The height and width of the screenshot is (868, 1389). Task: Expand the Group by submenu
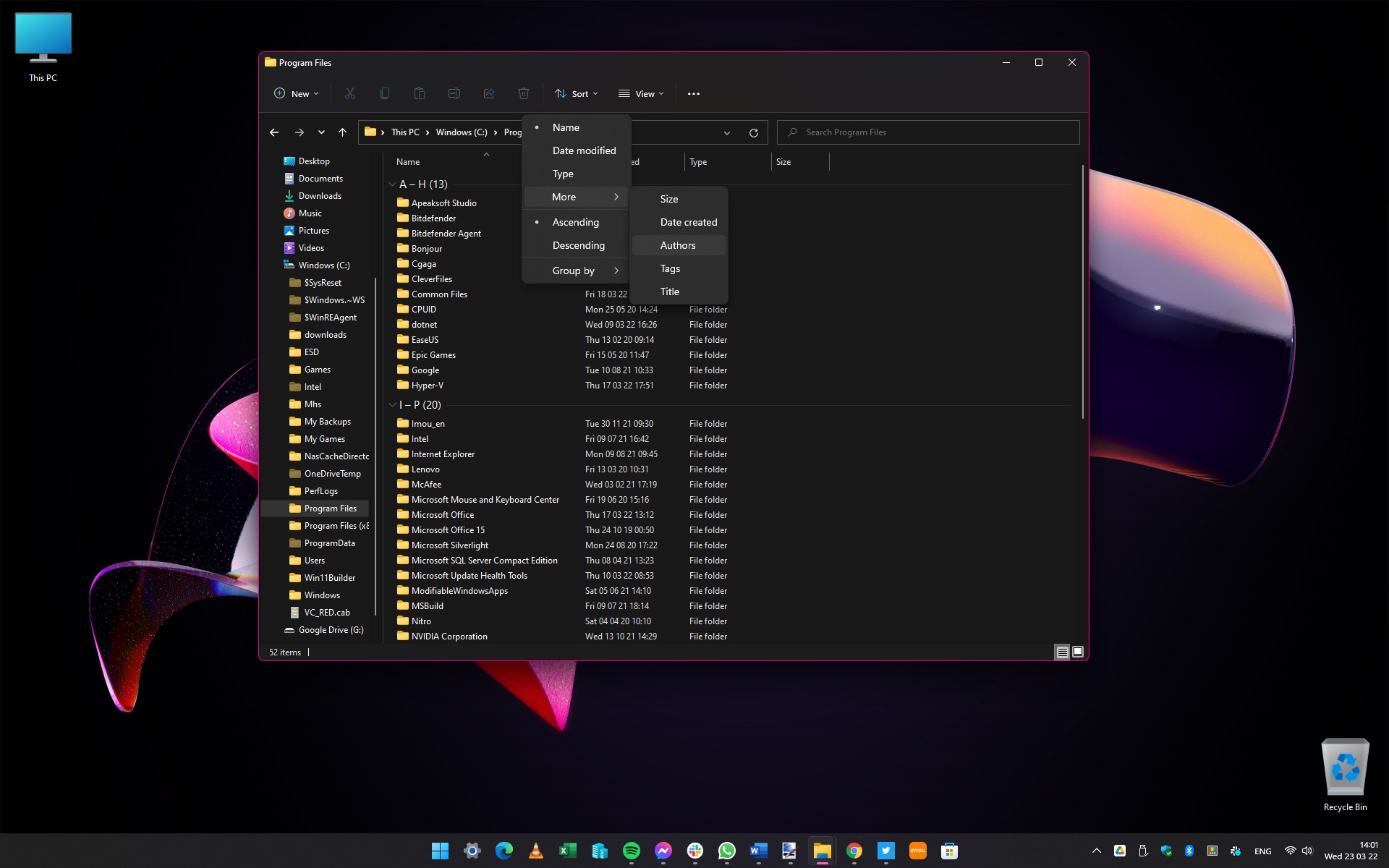(x=574, y=271)
